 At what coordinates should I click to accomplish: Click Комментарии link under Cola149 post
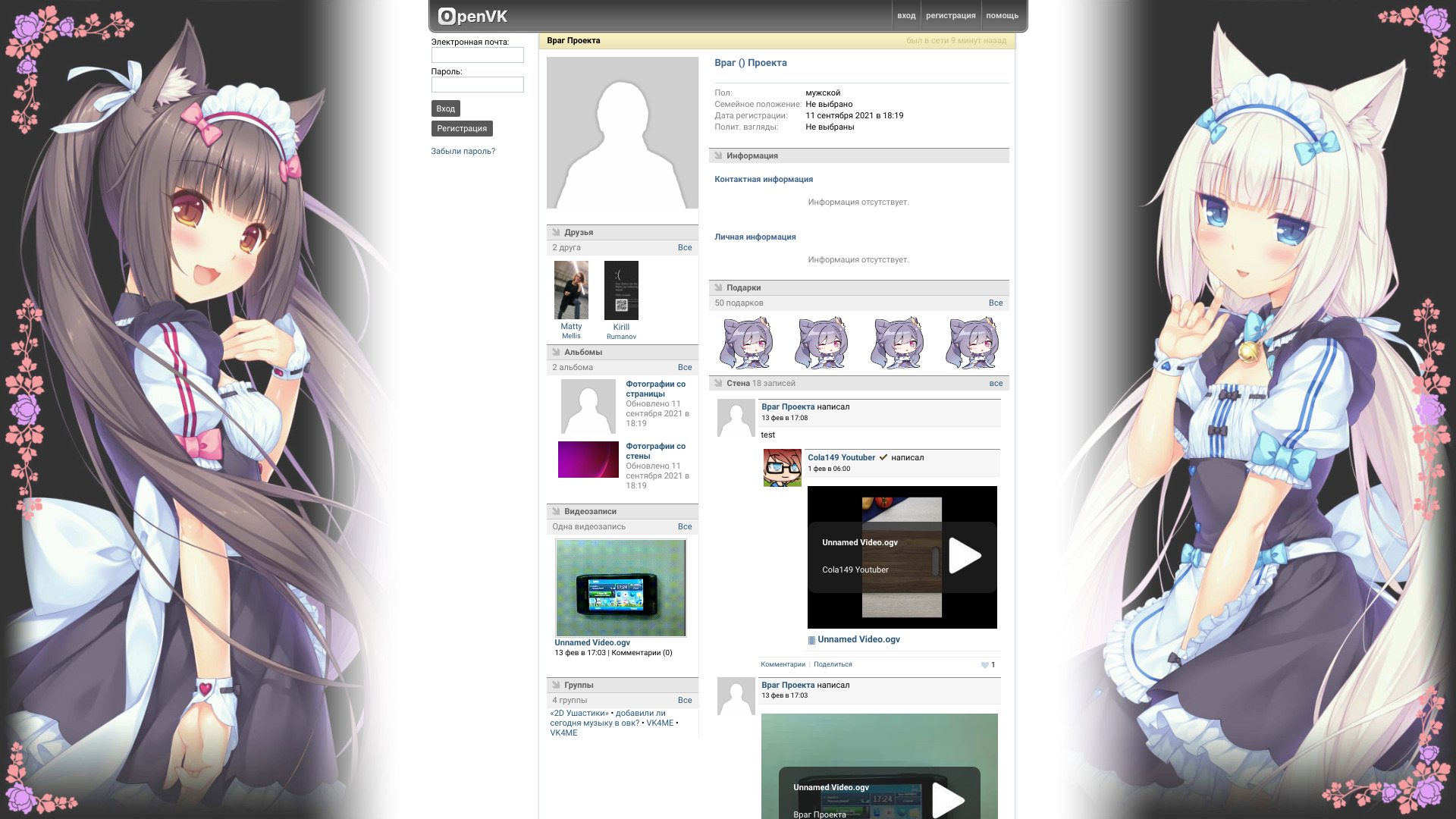(x=783, y=664)
